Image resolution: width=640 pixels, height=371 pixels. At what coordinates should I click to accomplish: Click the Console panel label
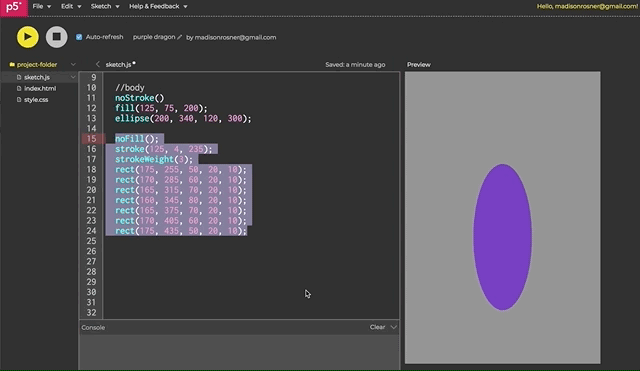(x=93, y=327)
